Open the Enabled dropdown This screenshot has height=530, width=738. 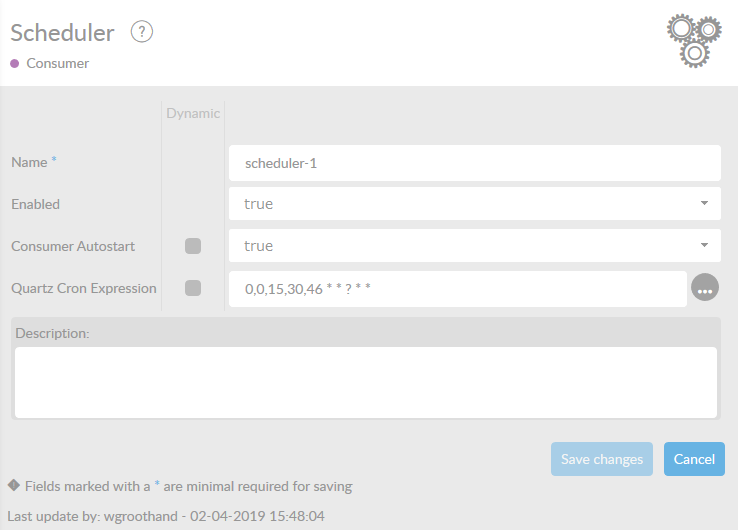click(475, 204)
